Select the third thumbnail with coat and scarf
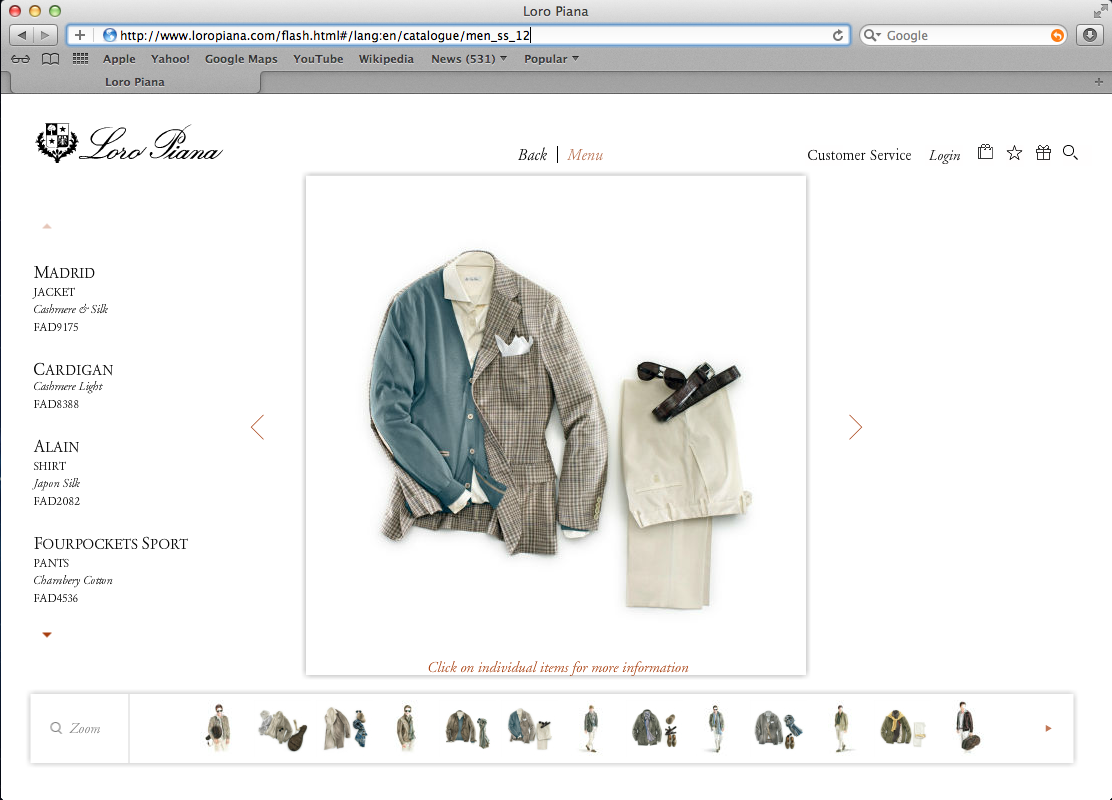 (x=345, y=728)
